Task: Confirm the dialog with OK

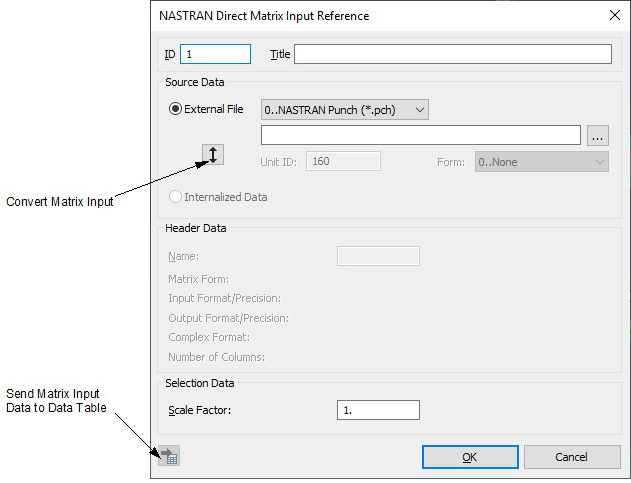Action: (x=470, y=457)
